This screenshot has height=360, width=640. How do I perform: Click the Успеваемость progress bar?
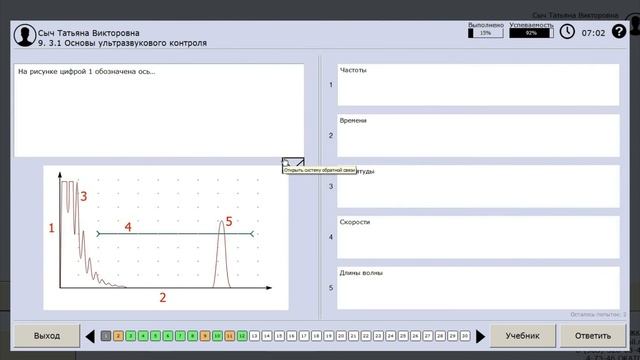[x=531, y=33]
